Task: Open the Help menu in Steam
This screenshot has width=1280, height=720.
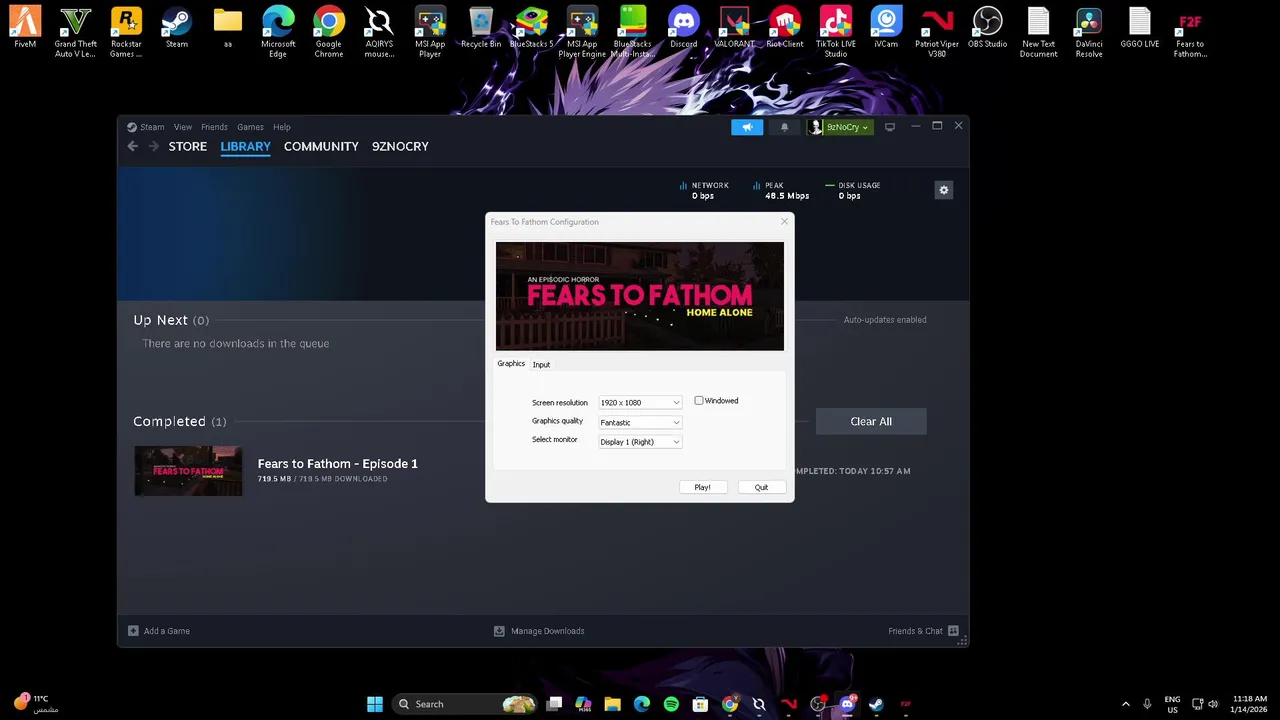Action: tap(282, 127)
